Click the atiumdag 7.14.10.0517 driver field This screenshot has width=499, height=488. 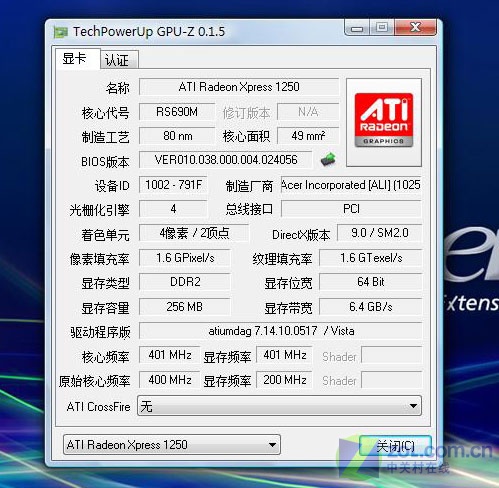click(280, 331)
